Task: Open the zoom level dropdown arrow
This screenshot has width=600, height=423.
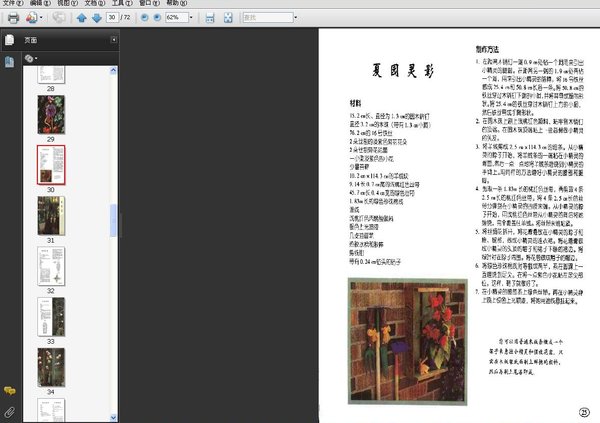Action: click(x=191, y=18)
